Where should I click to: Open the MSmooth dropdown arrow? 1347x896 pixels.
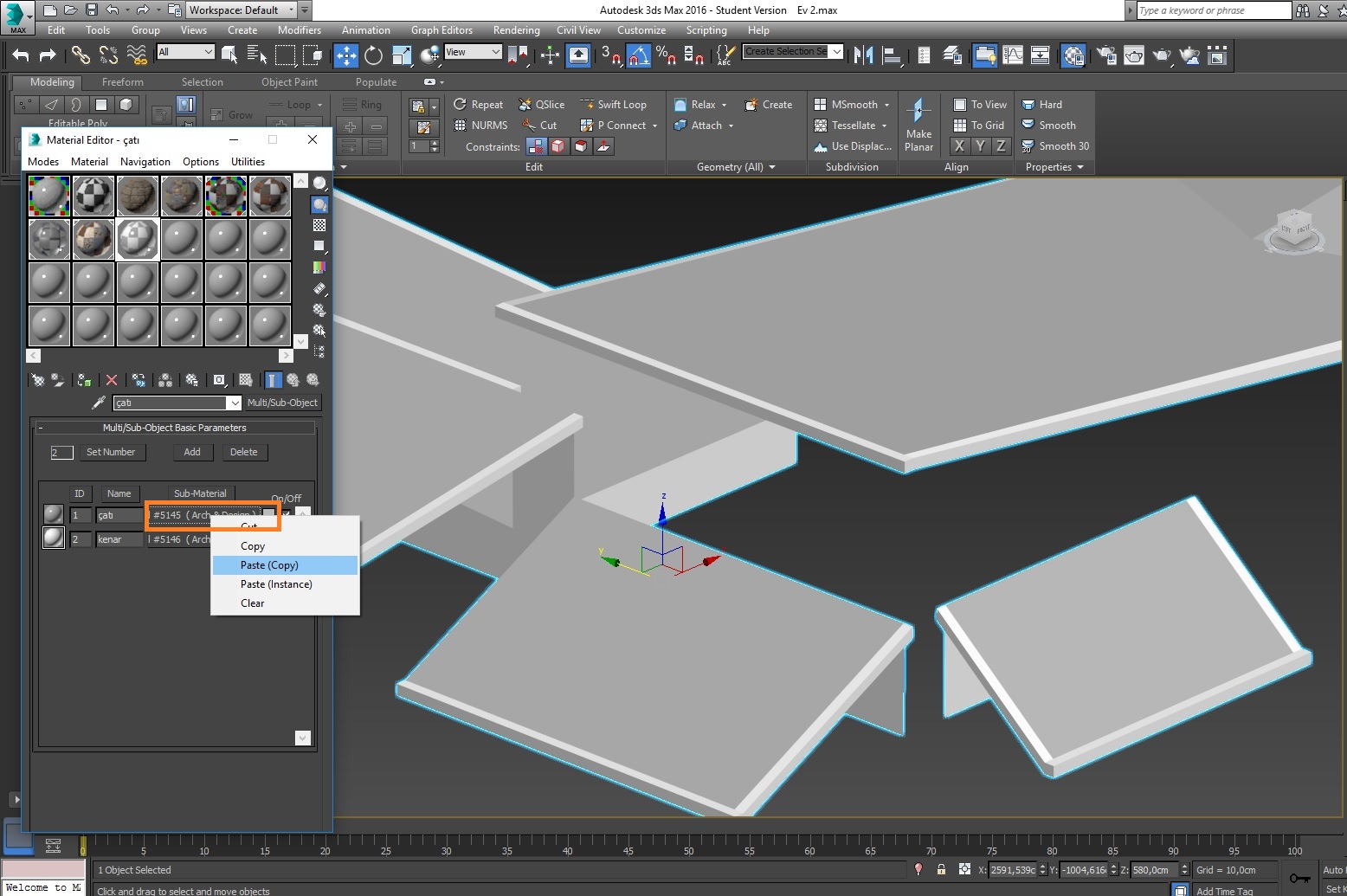(886, 105)
